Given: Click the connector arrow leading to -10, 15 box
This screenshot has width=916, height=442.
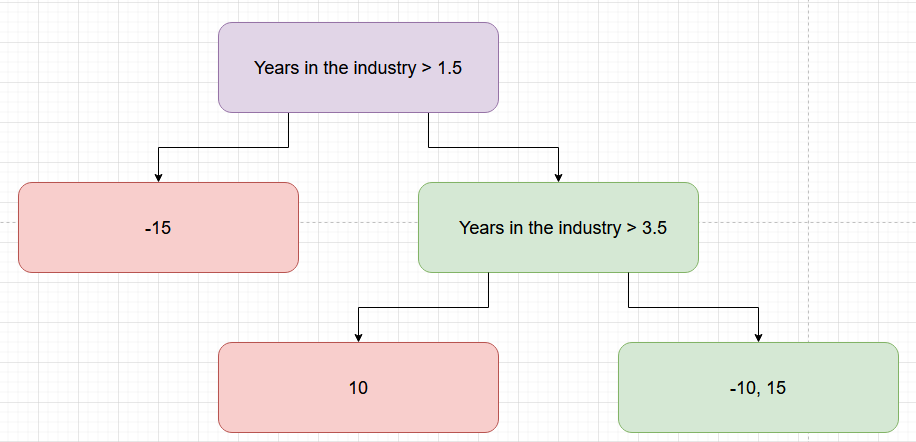Looking at the screenshot, I should pyautogui.click(x=693, y=307).
